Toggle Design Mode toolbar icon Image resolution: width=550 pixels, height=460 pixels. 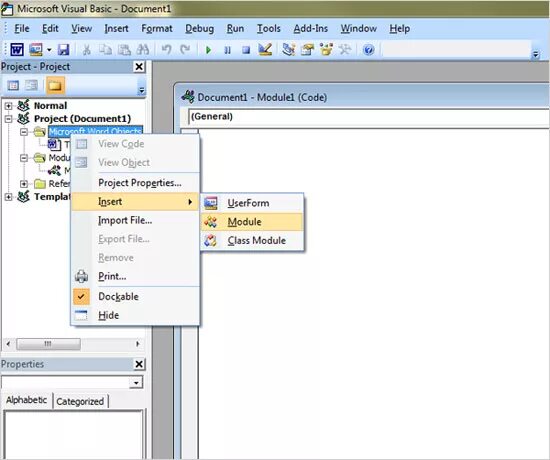click(x=265, y=50)
